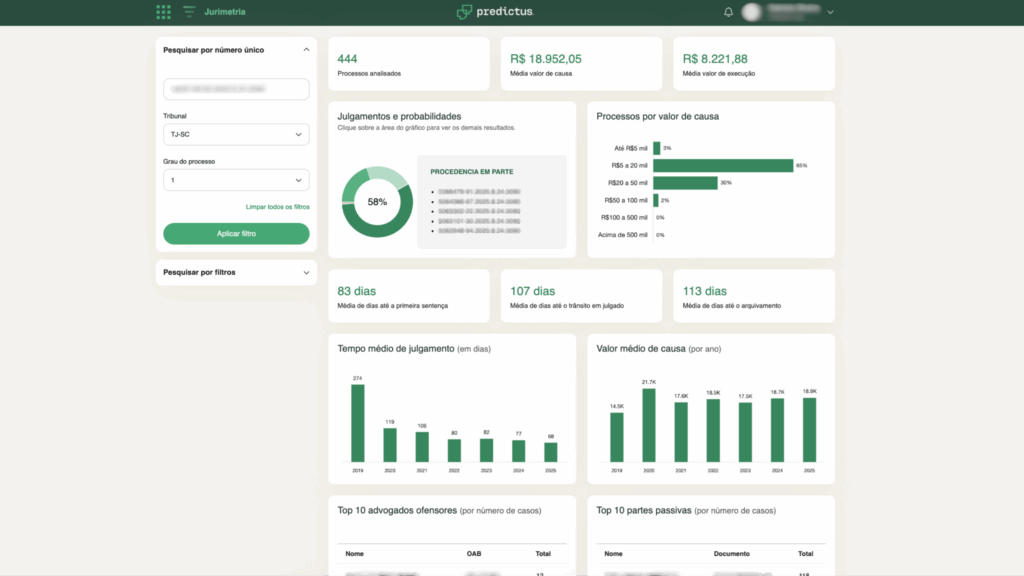This screenshot has height=576, width=1024.
Task: Select the Jurimetria module label
Action: tap(225, 12)
